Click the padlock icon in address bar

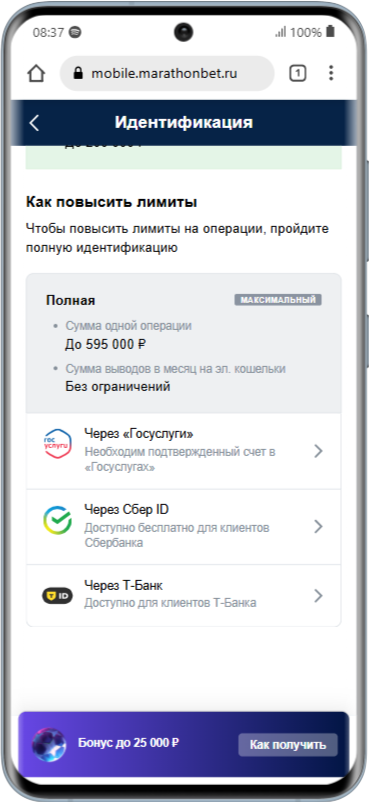[x=78, y=74]
